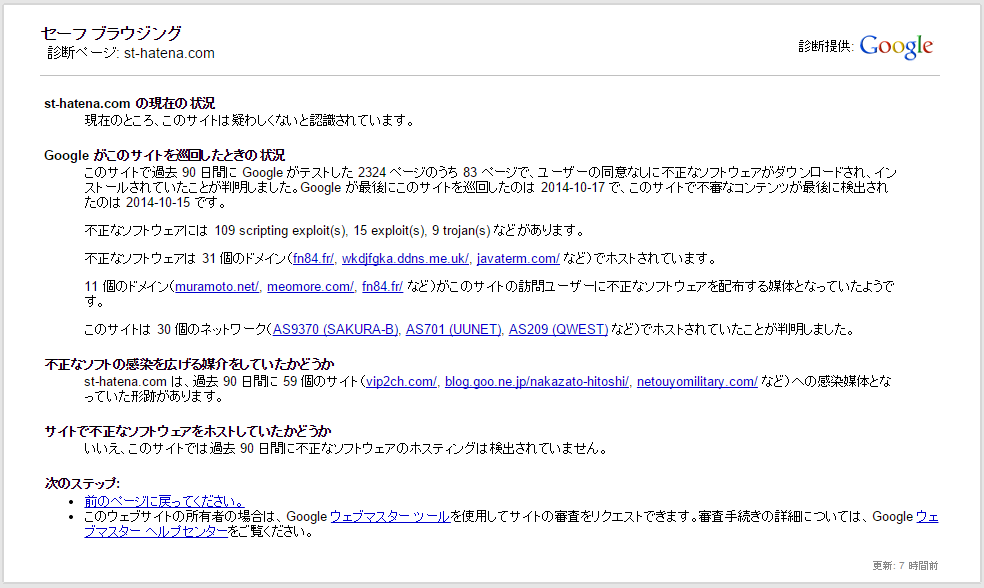Open the ウェブマスター ヘルプセンター link

tap(156, 532)
